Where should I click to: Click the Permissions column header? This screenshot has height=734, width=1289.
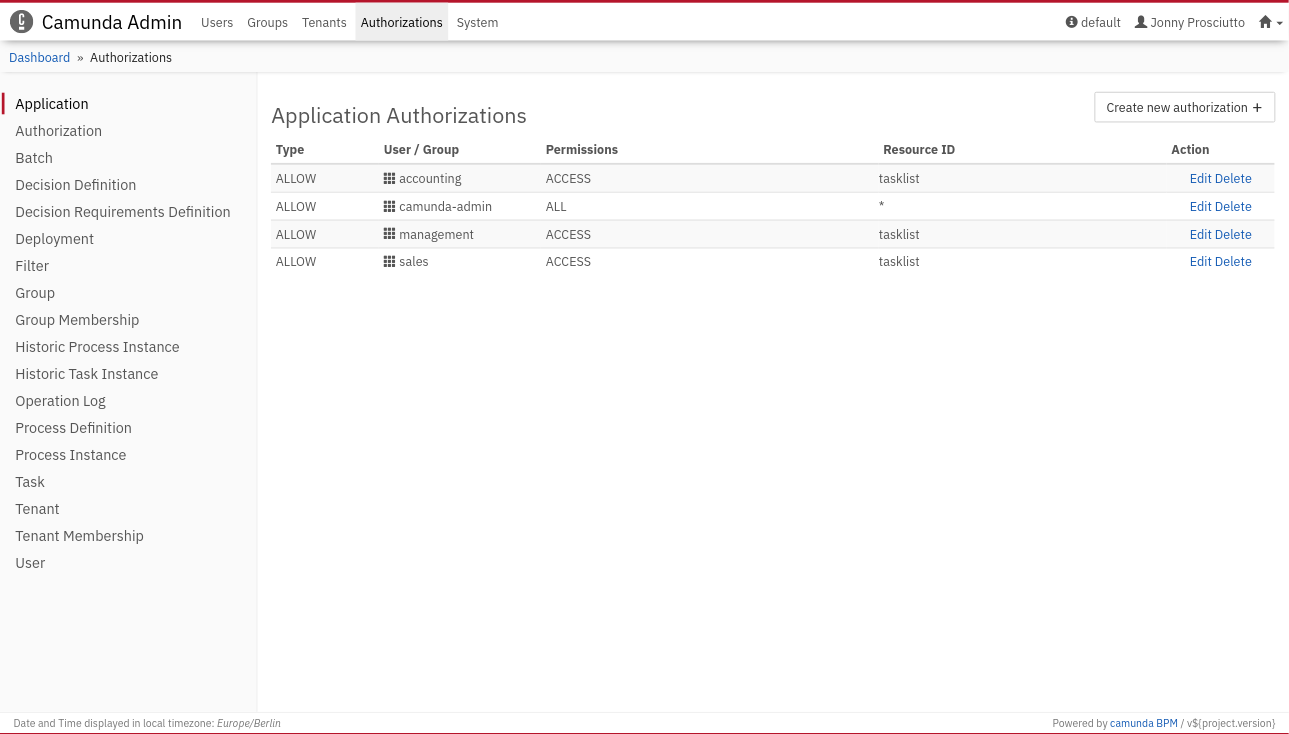(x=582, y=149)
